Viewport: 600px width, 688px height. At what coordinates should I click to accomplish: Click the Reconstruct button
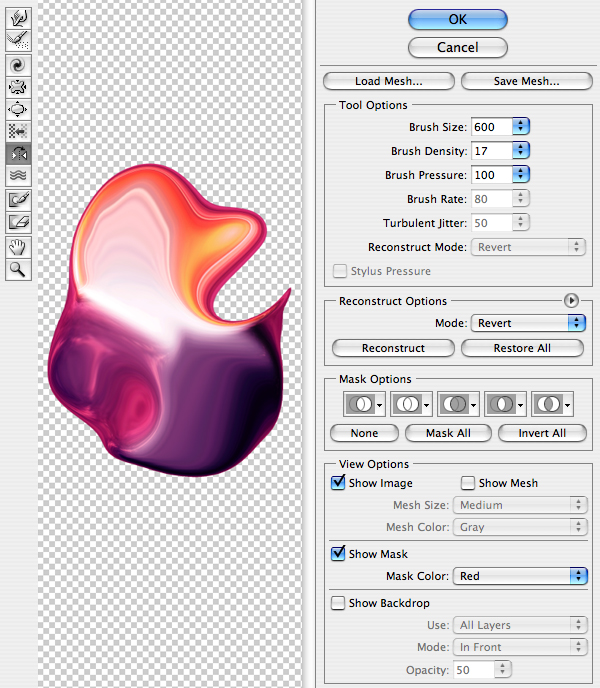(x=393, y=348)
